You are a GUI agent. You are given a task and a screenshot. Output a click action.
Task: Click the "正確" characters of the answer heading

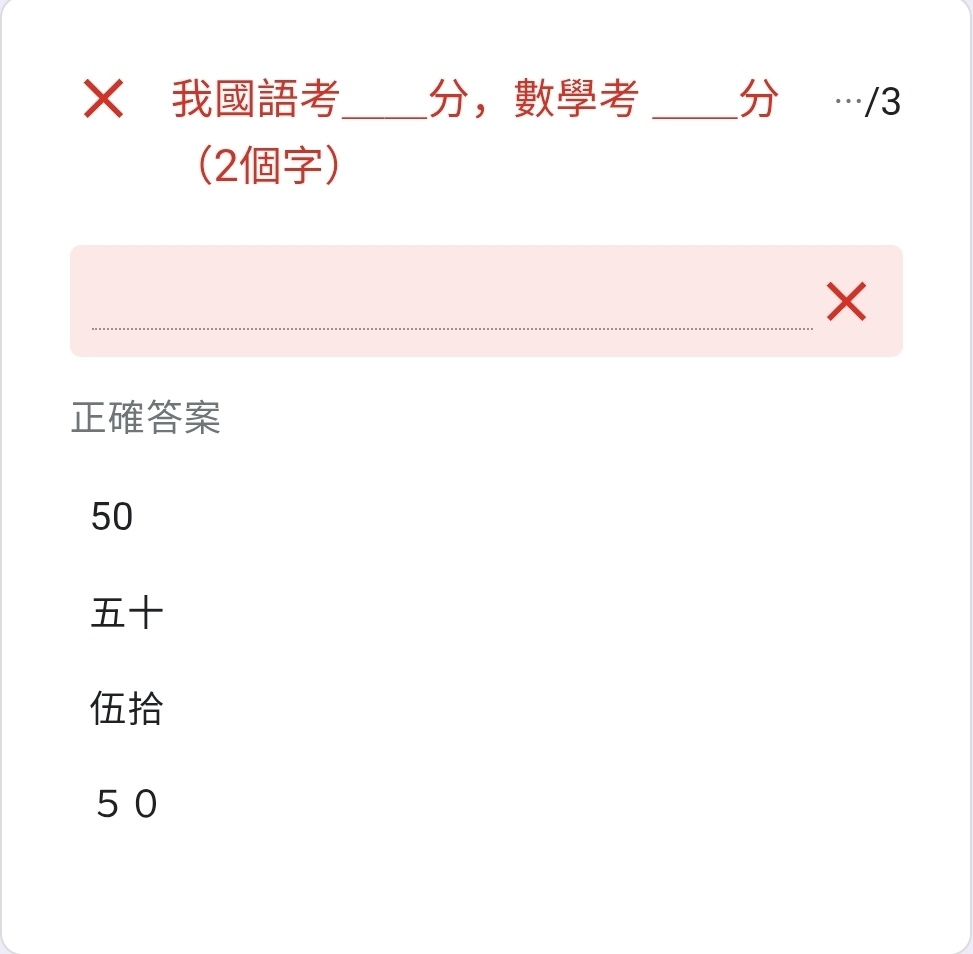click(x=108, y=418)
